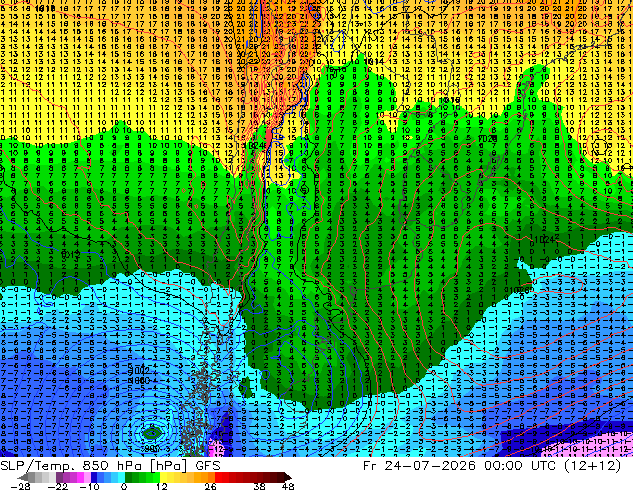Click the '1002' isobar label near the low
Image resolution: width=634 pixels, height=490 pixels.
(139, 371)
